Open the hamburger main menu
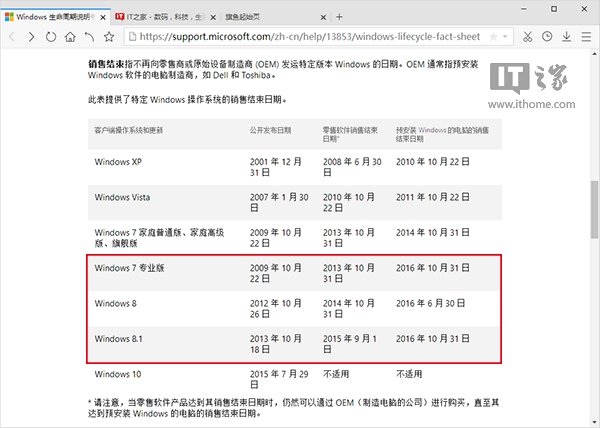The image size is (600, 428). [586, 37]
